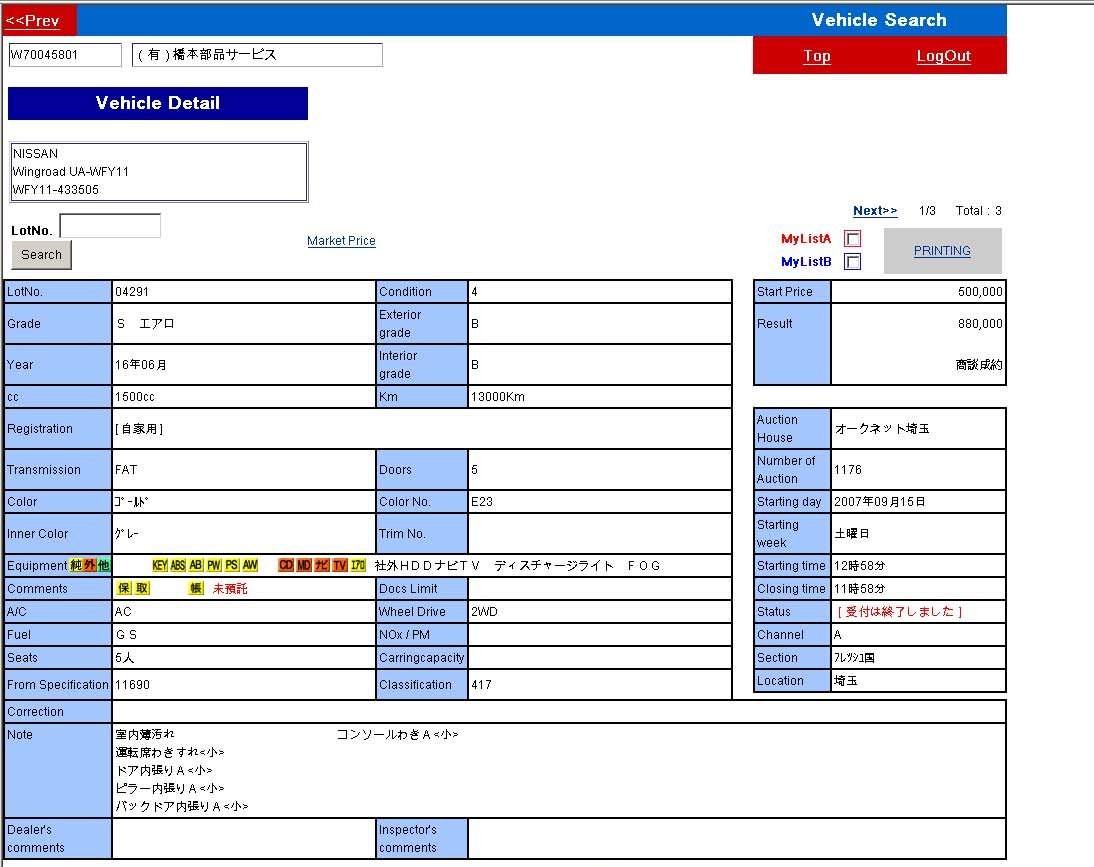Viewport: 1094px width, 867px height.
Task: Click the Search button
Action: coord(41,255)
